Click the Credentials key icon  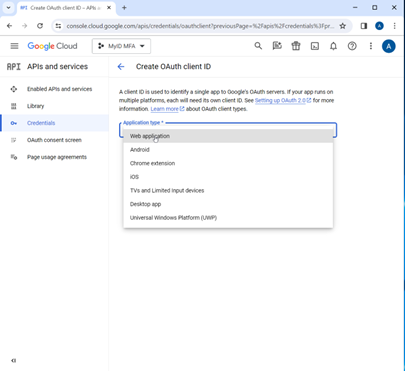[x=14, y=123]
